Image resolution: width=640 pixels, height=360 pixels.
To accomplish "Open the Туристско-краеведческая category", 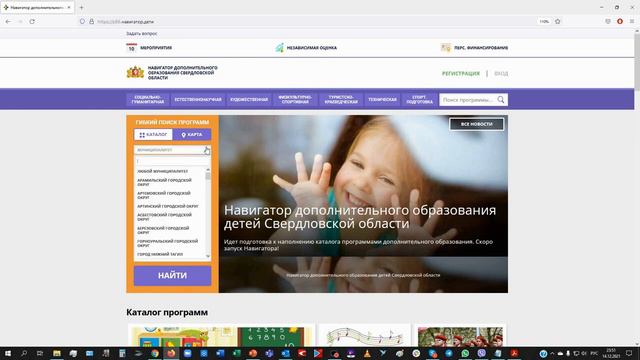I will [341, 100].
